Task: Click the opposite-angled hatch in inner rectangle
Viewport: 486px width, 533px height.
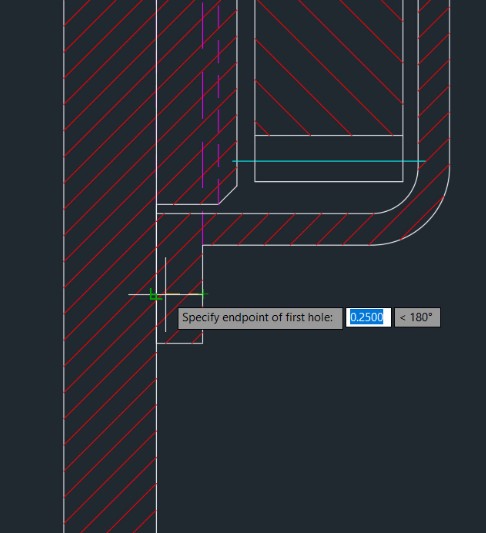Action: (x=329, y=68)
